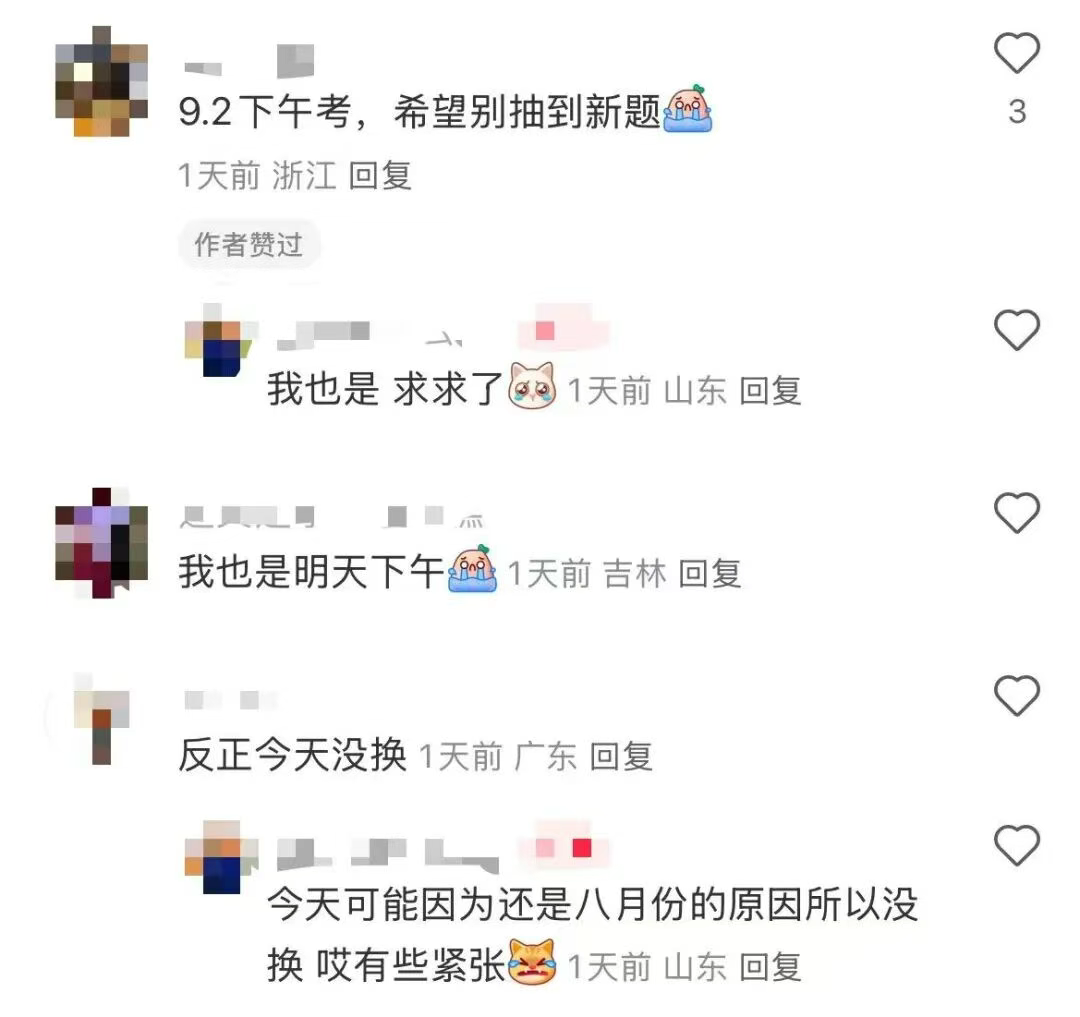Open the avatar next to 反正今天没换
The image size is (1080, 1017).
[101, 720]
